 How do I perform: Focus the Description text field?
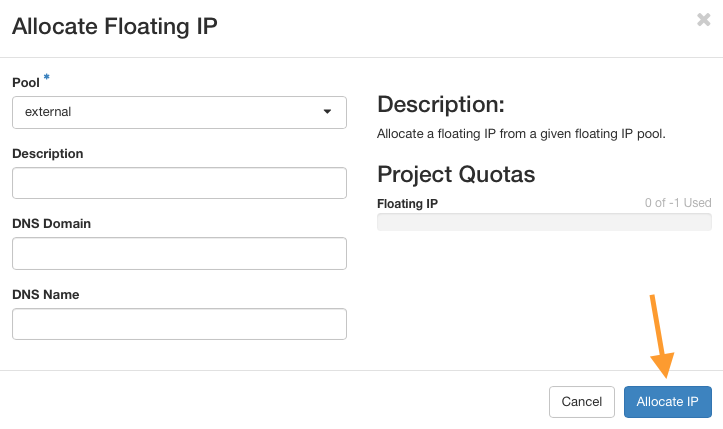pos(179,183)
